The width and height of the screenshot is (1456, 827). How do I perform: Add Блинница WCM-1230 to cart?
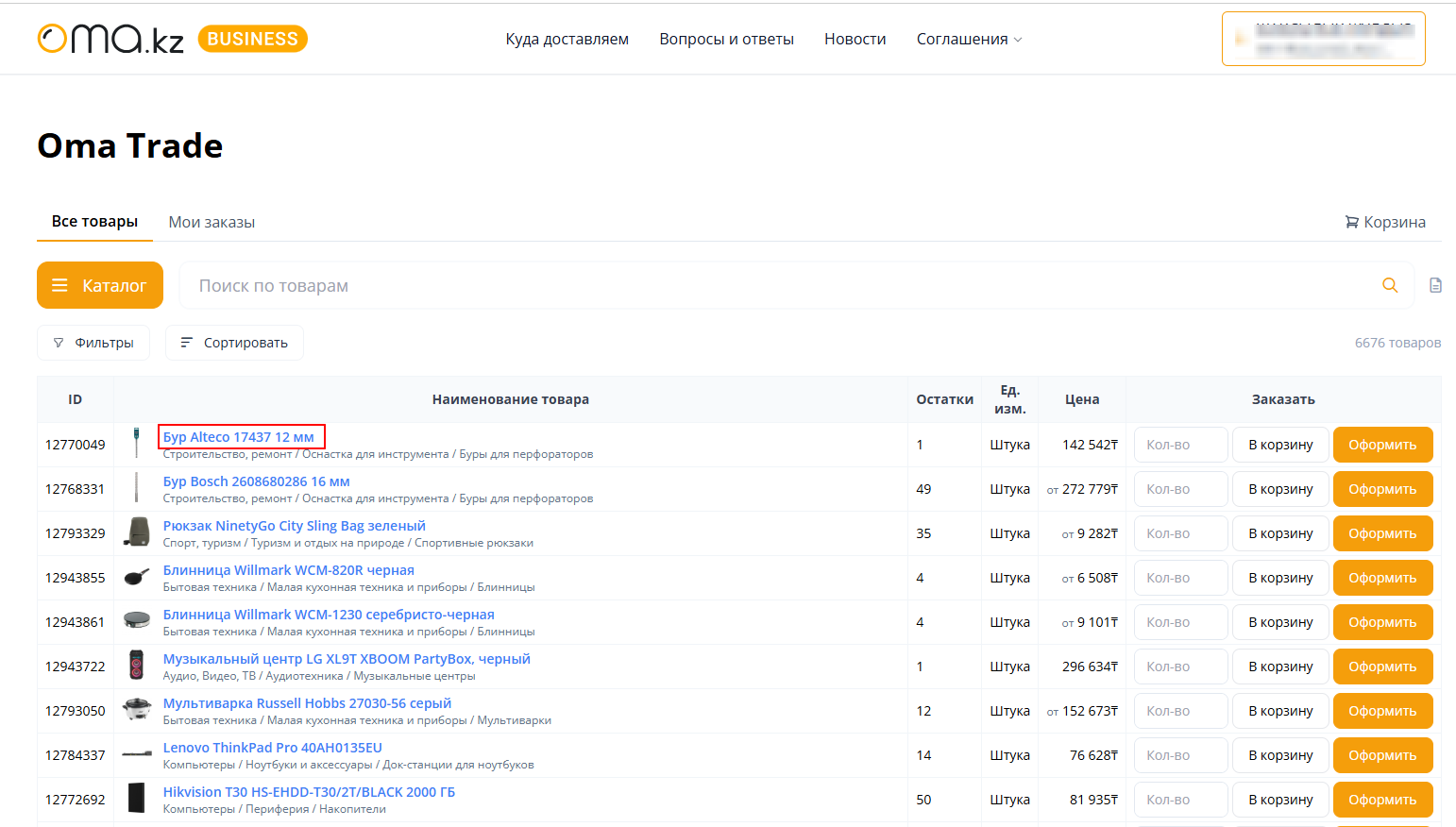click(1280, 622)
